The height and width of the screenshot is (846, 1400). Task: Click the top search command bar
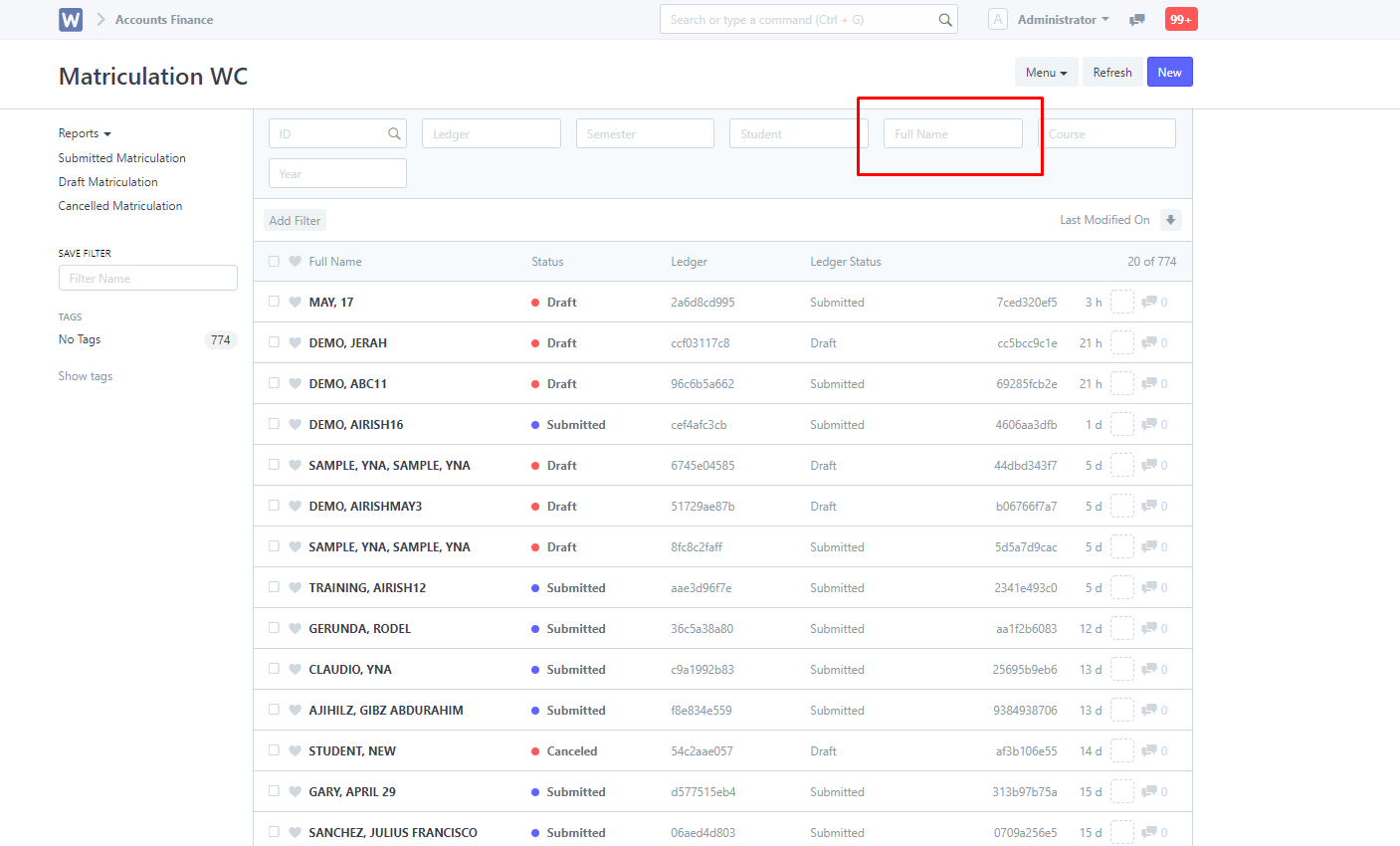pyautogui.click(x=809, y=19)
